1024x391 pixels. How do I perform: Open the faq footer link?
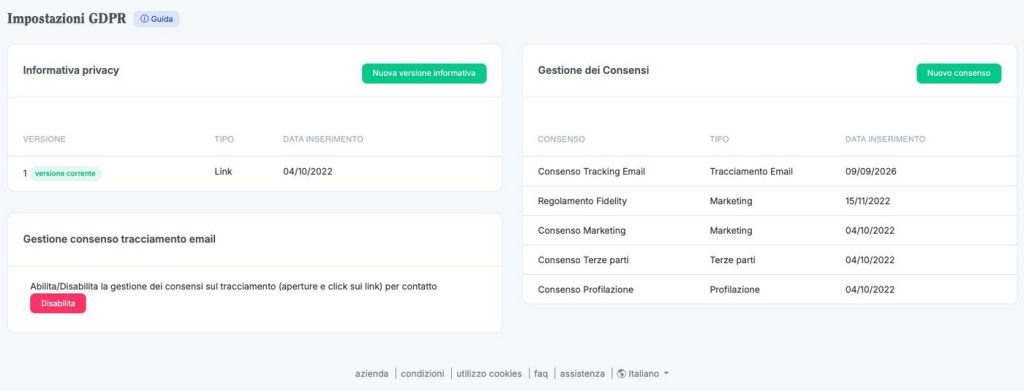click(541, 374)
